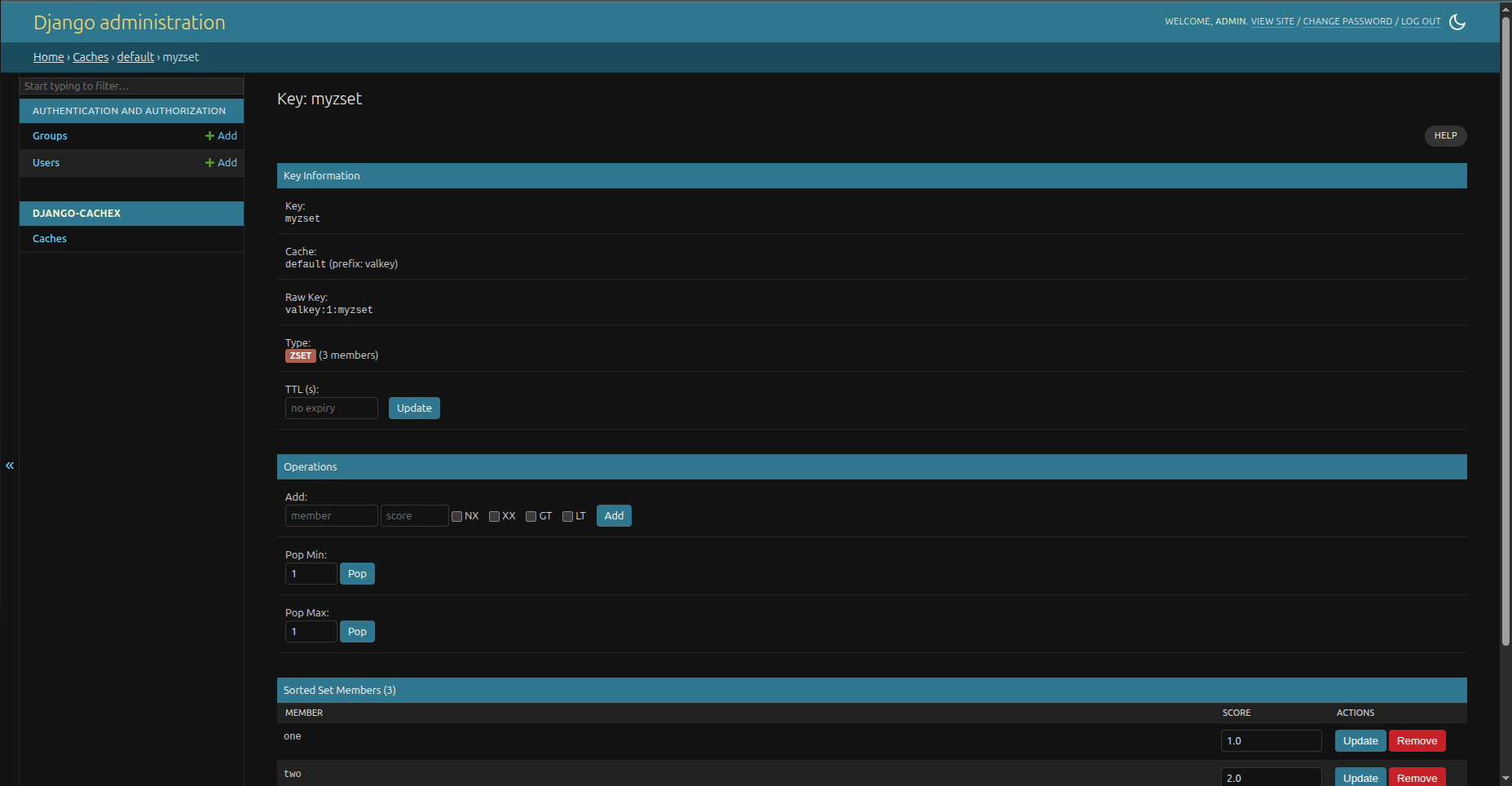Viewport: 1512px width, 786px height.
Task: Remove member two from the sorted set
Action: point(1417,778)
